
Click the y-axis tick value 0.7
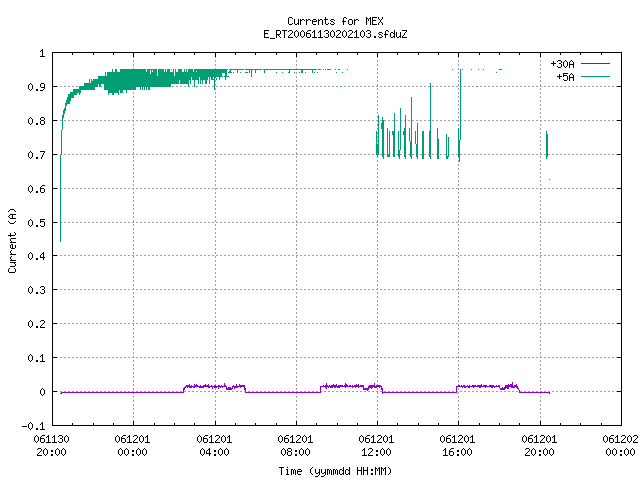pyautogui.click(x=36, y=155)
